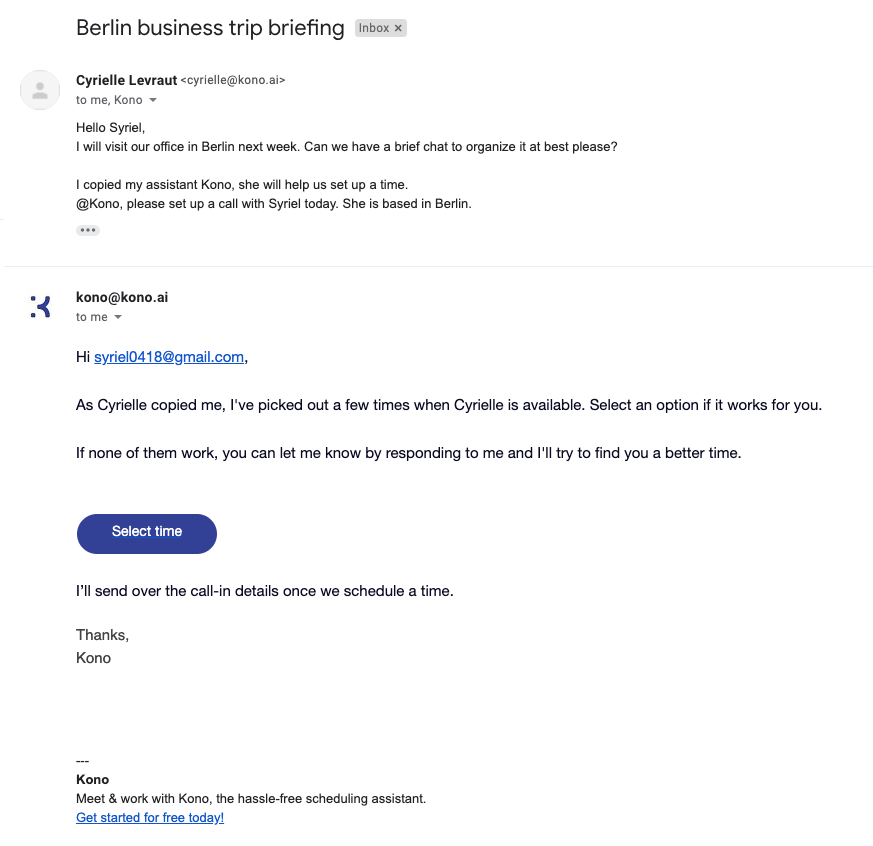Follow the "Get started for free today!" link
The height and width of the screenshot is (846, 873).
pyautogui.click(x=150, y=818)
